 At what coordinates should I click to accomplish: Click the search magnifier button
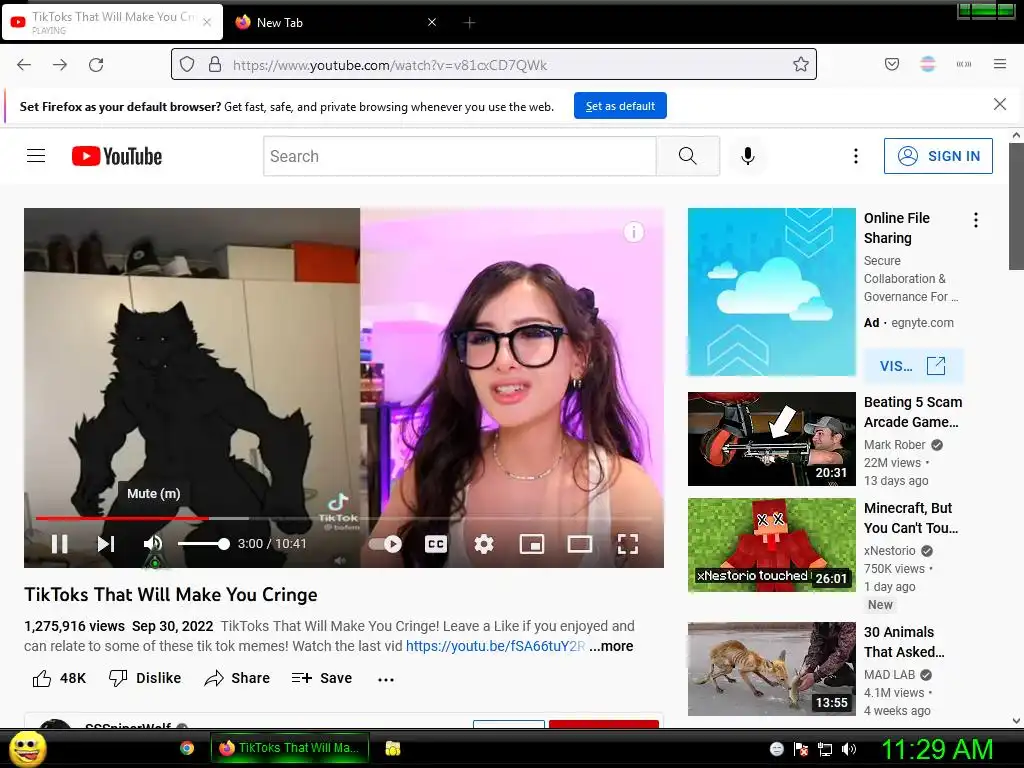point(688,156)
